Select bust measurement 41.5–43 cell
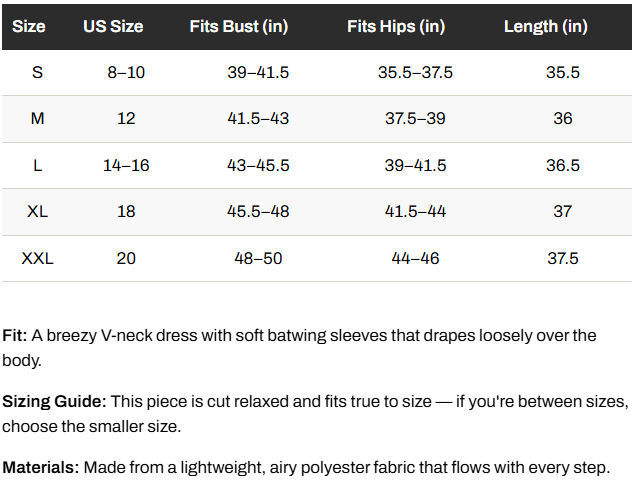634x483 pixels. click(258, 119)
